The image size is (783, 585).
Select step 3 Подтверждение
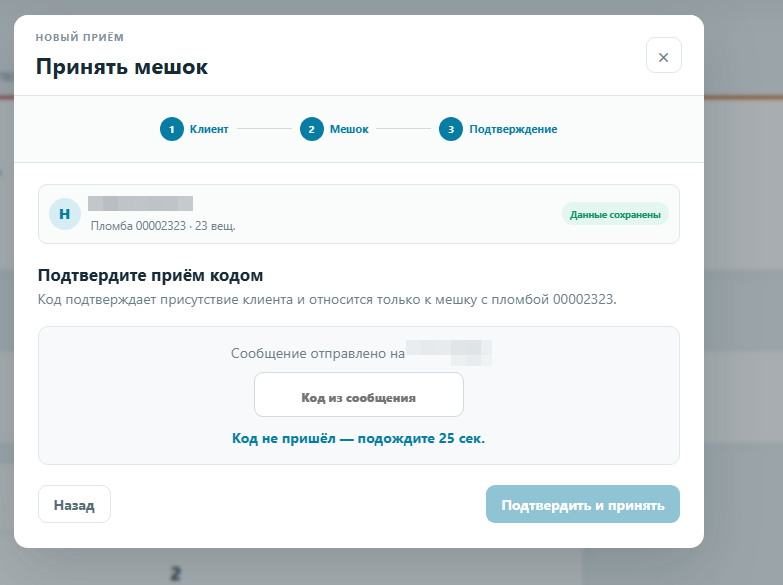[x=498, y=129]
